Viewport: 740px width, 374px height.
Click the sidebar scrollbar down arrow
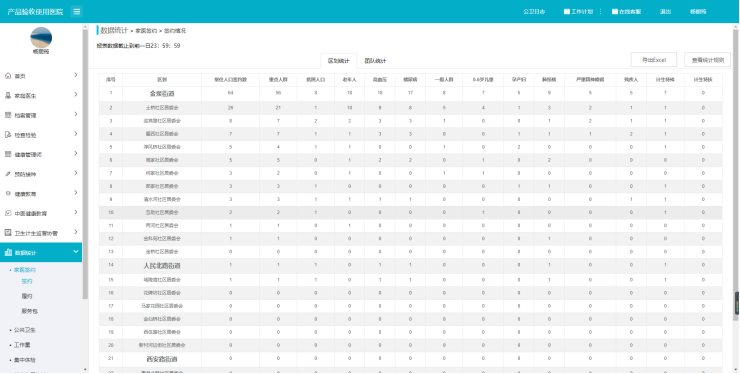point(85,370)
